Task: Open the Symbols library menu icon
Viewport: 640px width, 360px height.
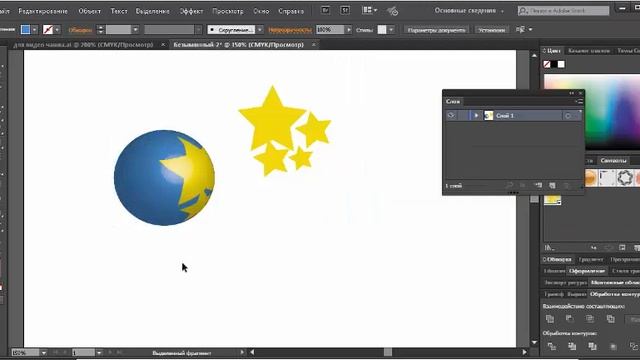Action: point(549,248)
